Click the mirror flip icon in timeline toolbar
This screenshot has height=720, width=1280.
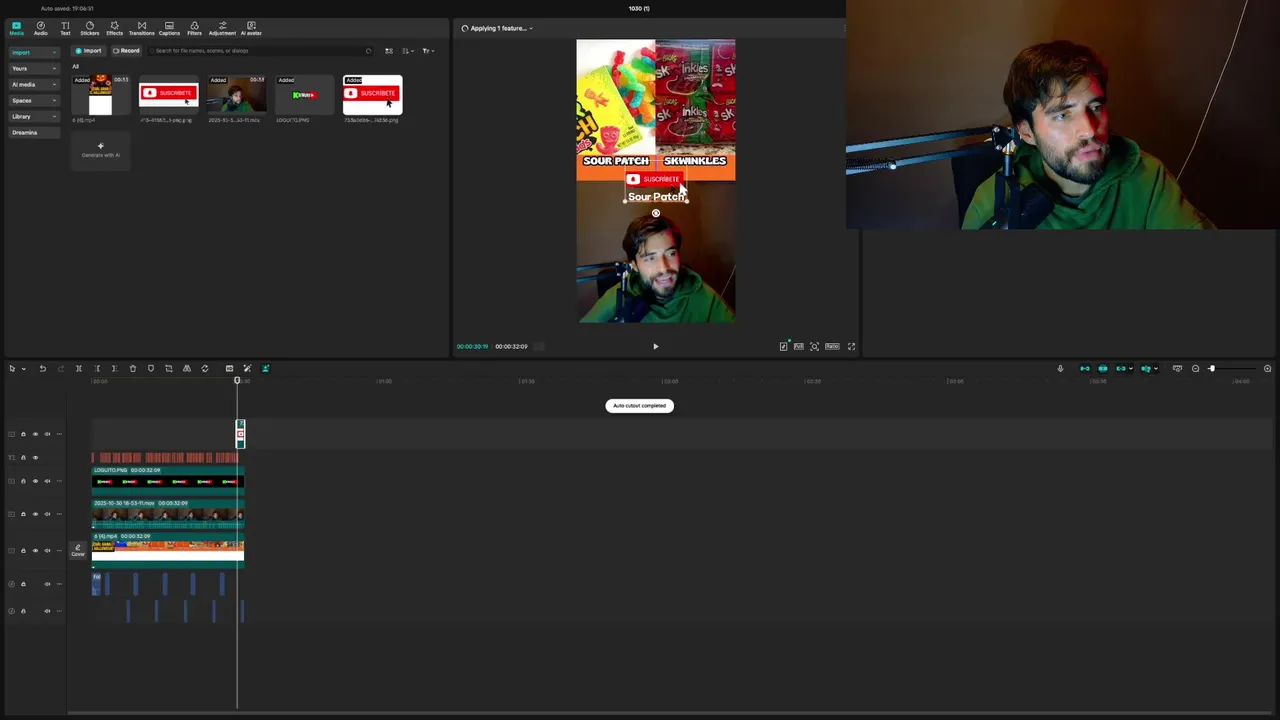coord(187,369)
